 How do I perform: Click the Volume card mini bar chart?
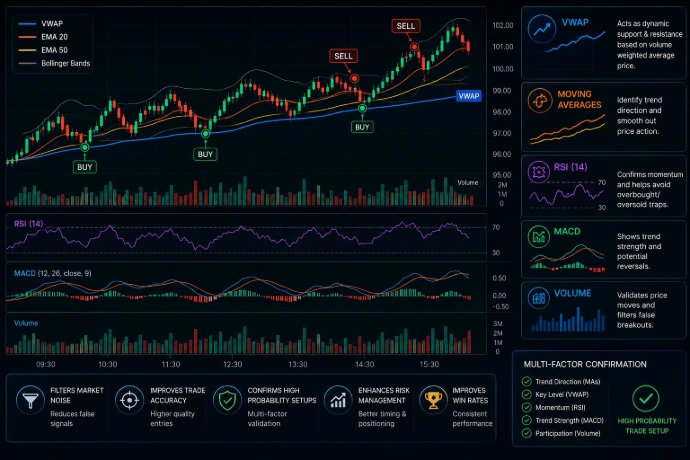click(568, 319)
